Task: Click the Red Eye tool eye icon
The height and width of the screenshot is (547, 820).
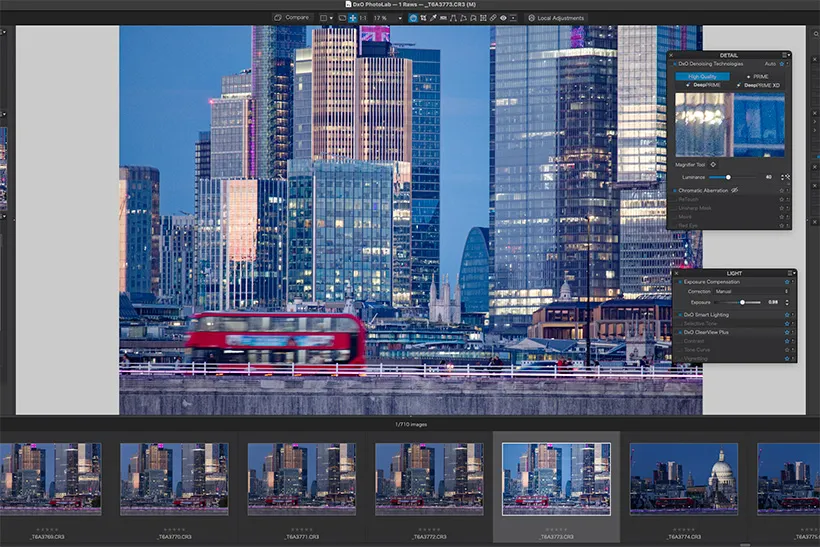Action: coord(503,18)
